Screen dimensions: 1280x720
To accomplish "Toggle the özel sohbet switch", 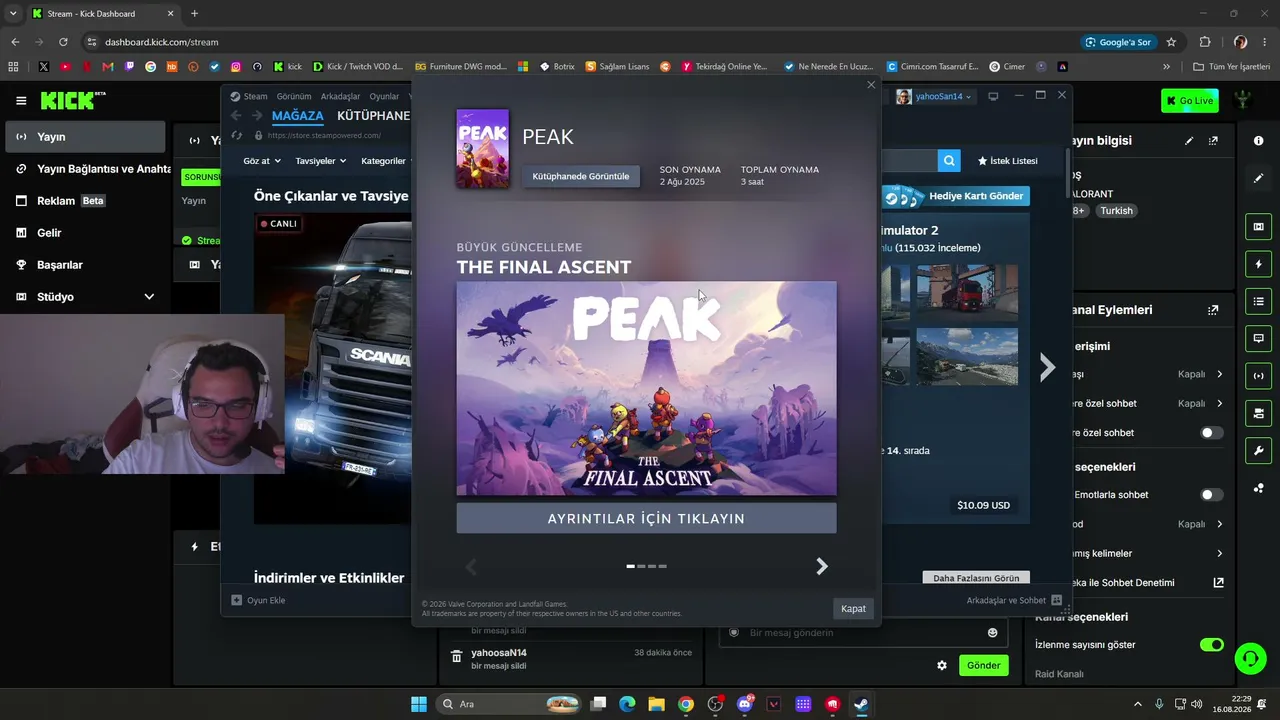I will pos(1211,433).
